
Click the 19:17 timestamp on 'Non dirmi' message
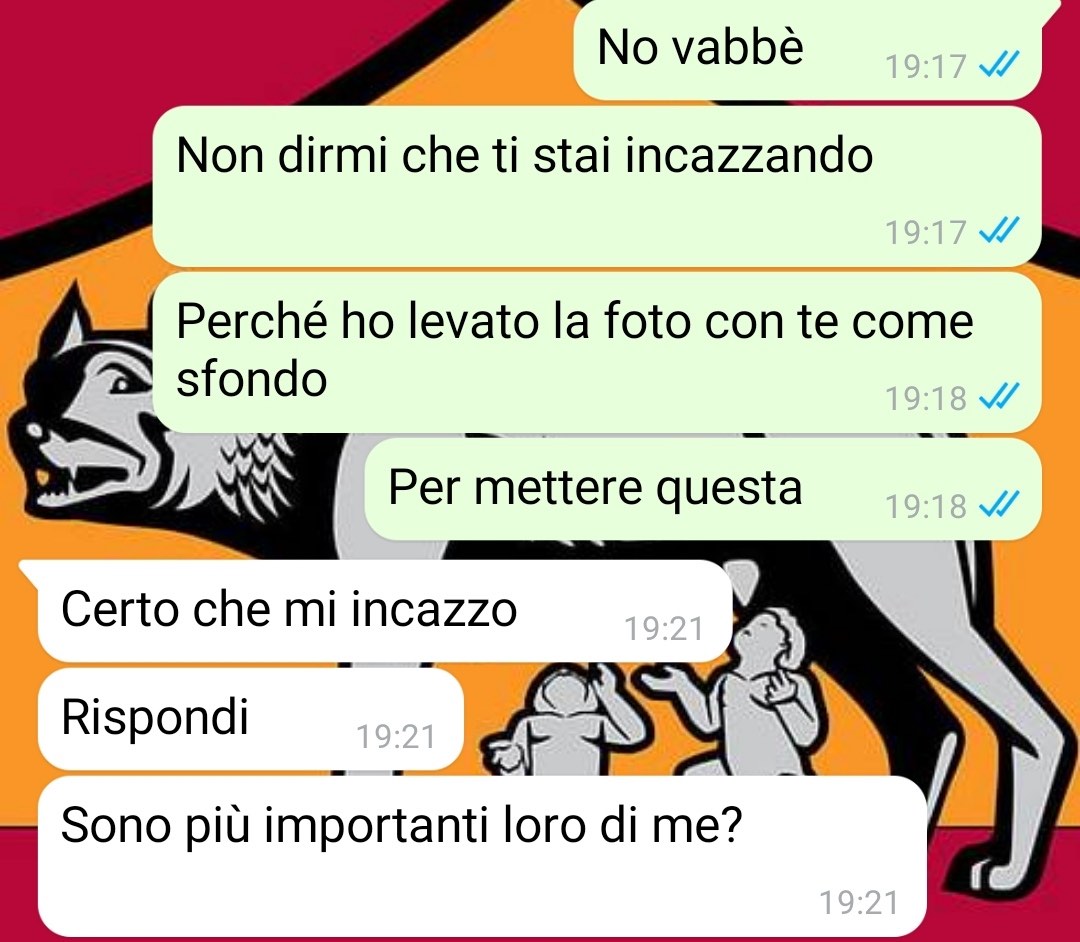(x=926, y=232)
